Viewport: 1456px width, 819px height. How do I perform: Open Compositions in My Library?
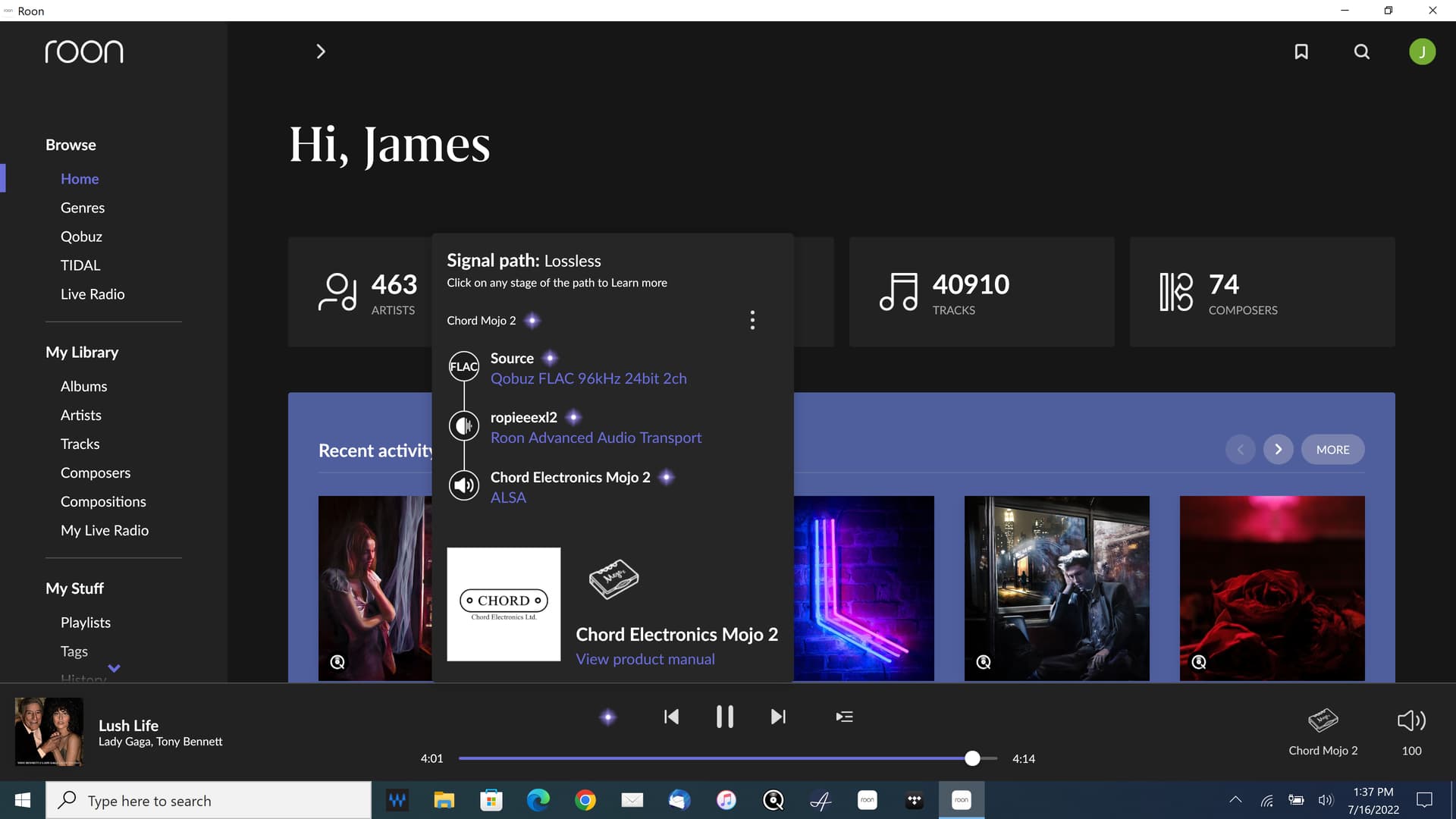(103, 501)
